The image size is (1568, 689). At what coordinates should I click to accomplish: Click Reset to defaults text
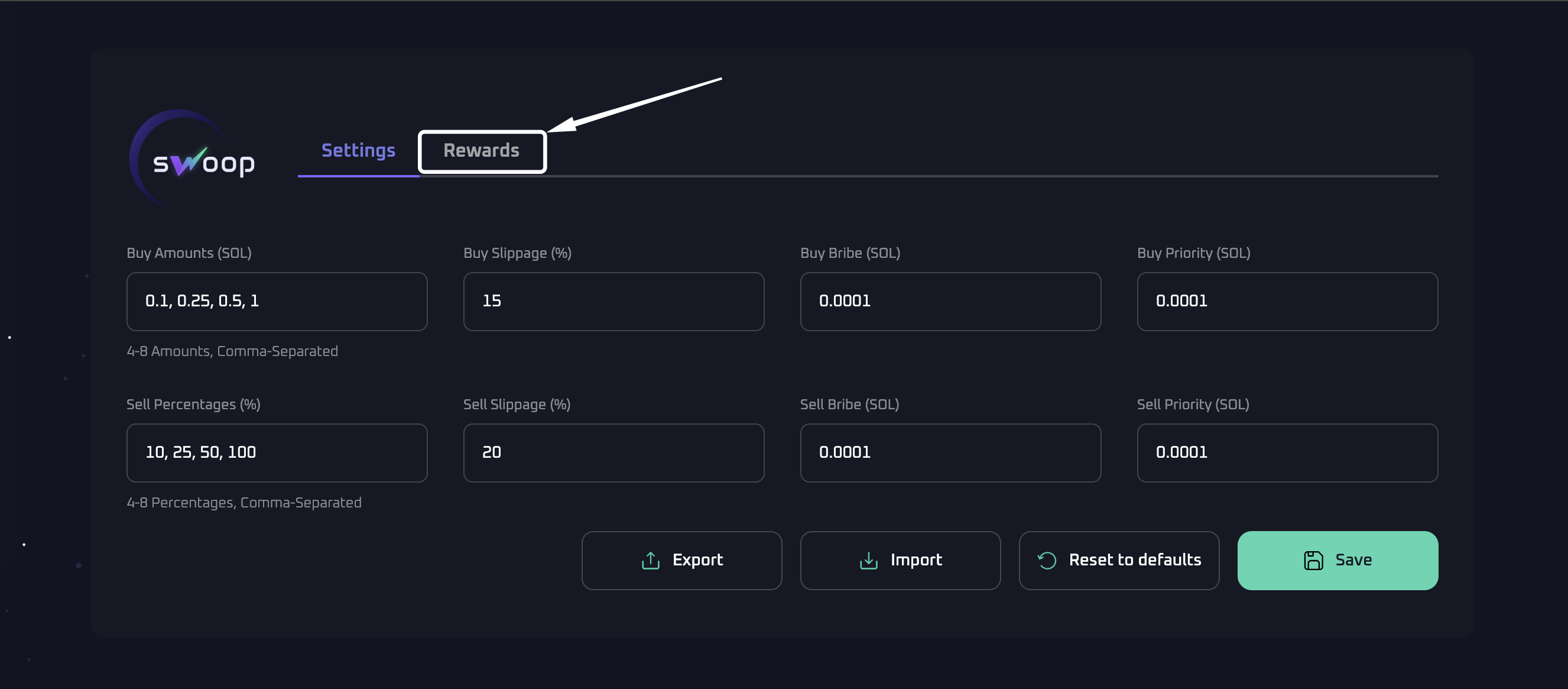(1135, 560)
